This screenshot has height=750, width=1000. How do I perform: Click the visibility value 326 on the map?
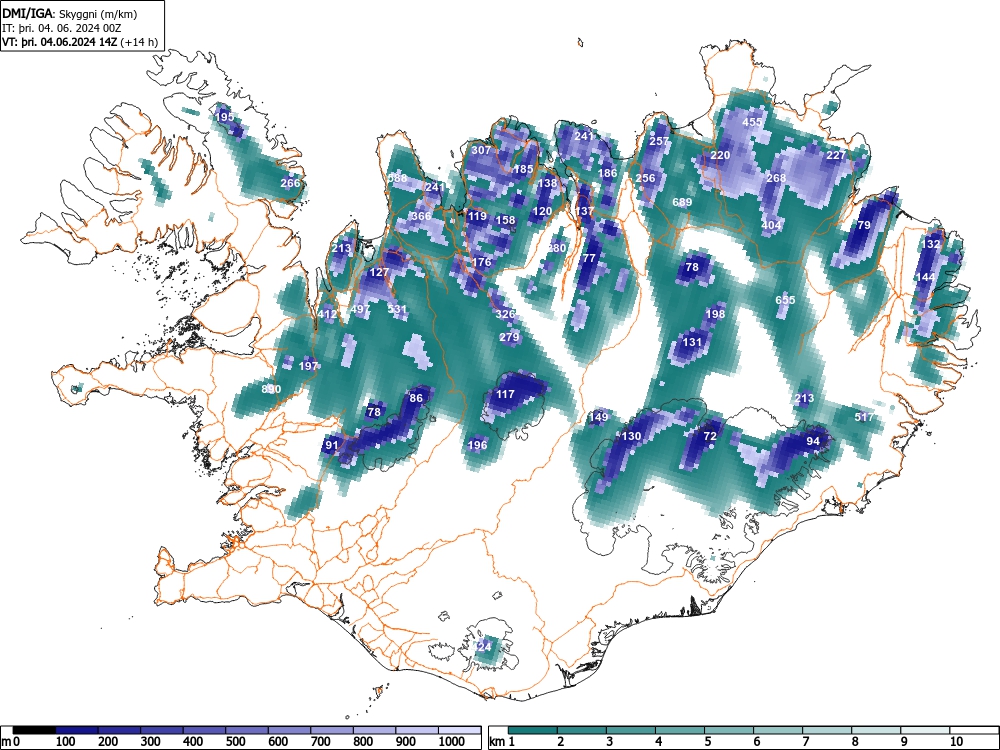[505, 314]
